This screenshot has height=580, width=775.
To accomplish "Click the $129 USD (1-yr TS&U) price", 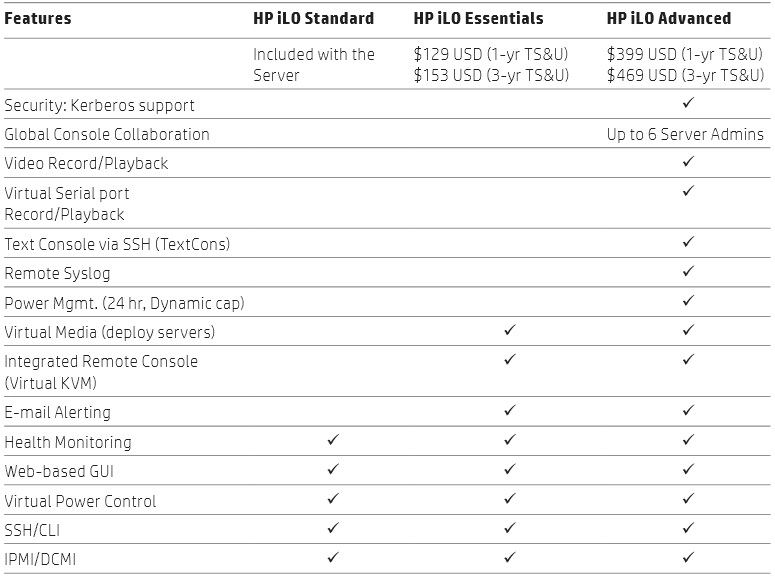I will tap(491, 54).
